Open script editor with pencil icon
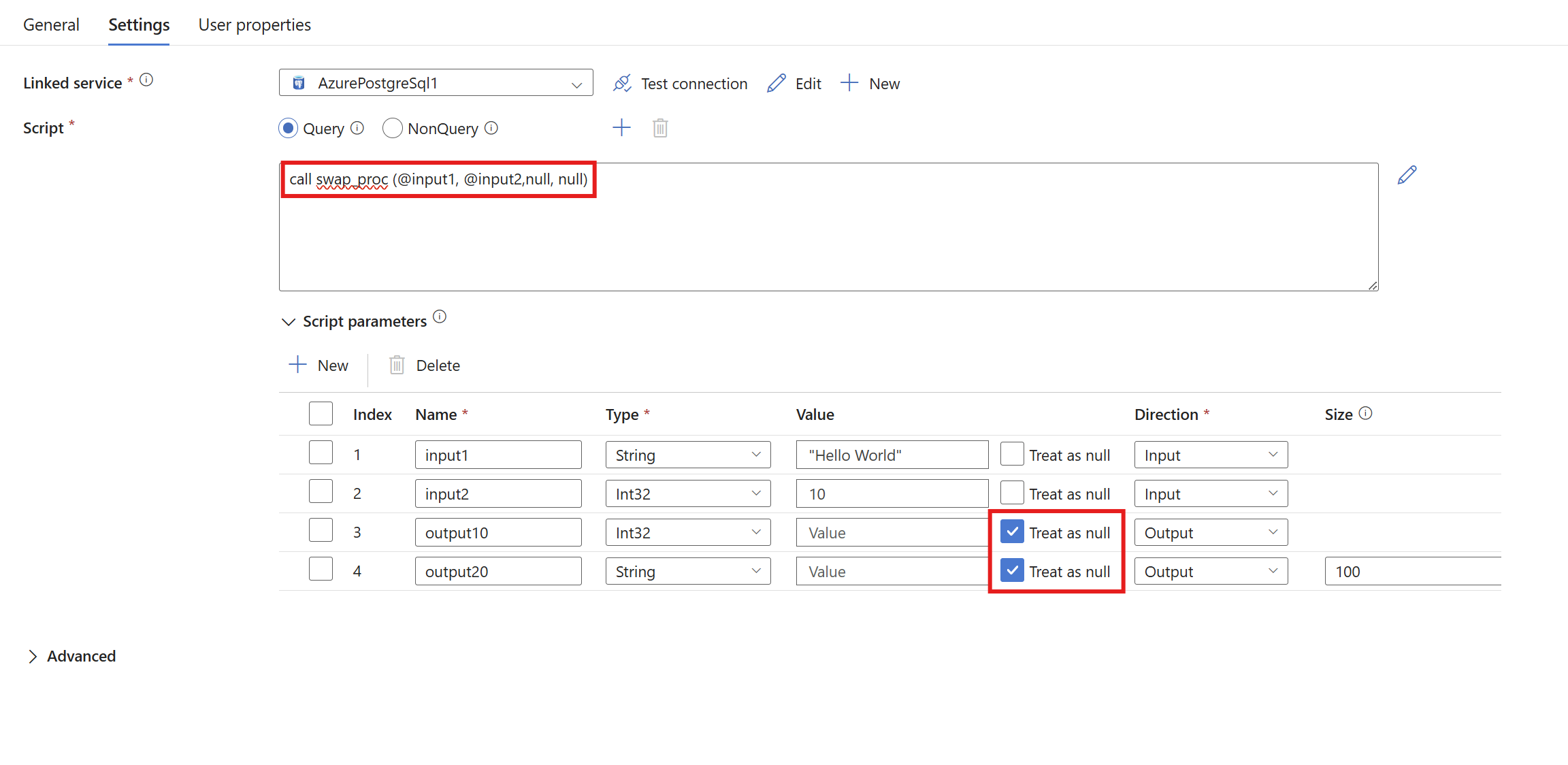 click(x=1407, y=175)
